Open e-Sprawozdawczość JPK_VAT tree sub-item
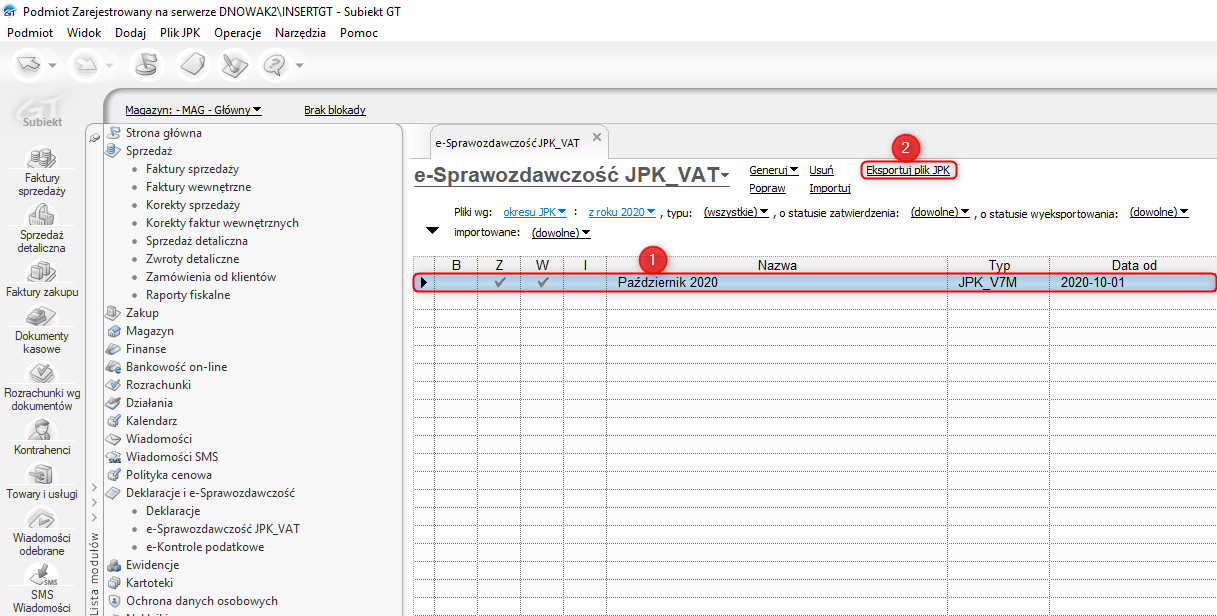1217x616 pixels. [223, 529]
